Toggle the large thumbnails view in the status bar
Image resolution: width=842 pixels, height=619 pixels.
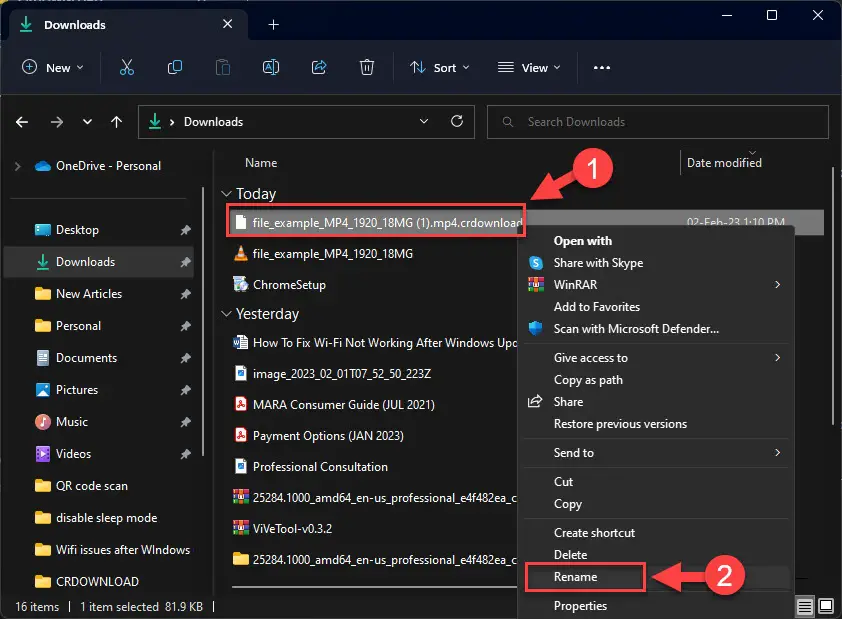coord(826,606)
